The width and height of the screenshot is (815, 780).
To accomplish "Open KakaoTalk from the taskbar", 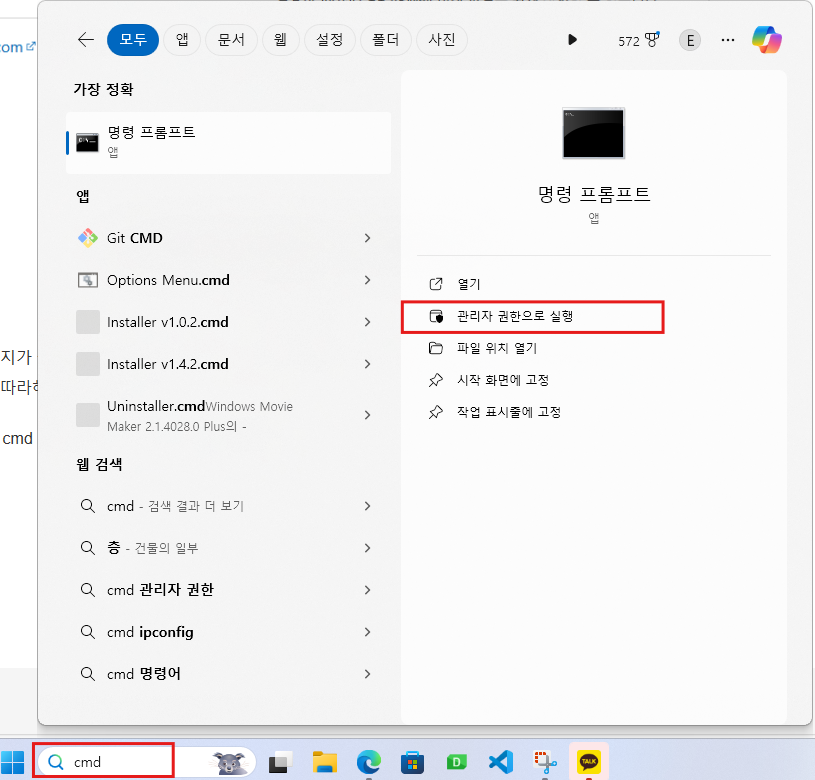I will (x=588, y=760).
